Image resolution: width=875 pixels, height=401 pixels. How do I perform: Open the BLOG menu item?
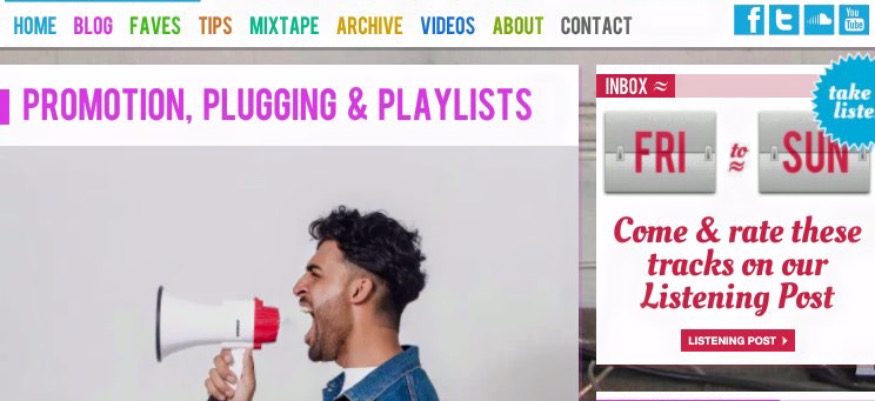point(93,26)
